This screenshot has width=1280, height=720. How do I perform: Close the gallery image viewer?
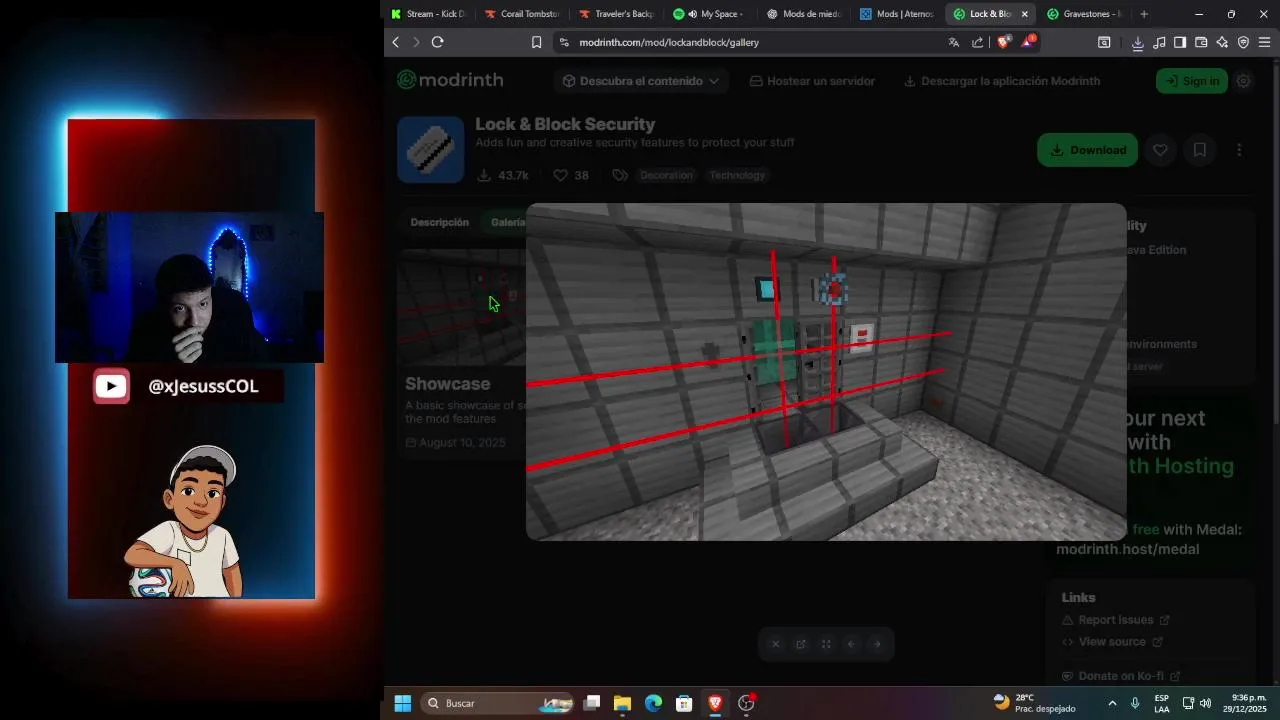tap(775, 644)
